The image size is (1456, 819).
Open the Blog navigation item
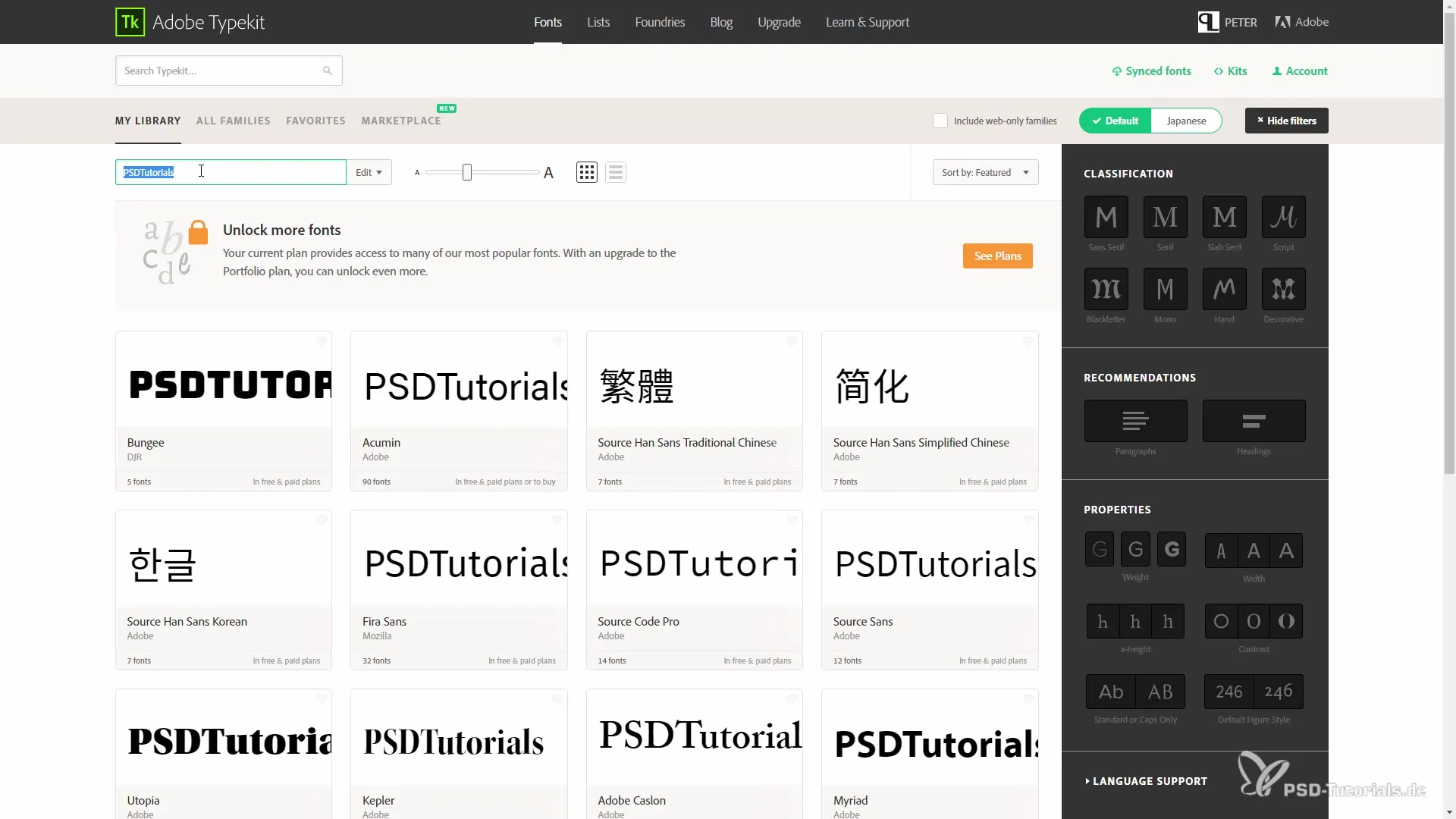tap(721, 22)
